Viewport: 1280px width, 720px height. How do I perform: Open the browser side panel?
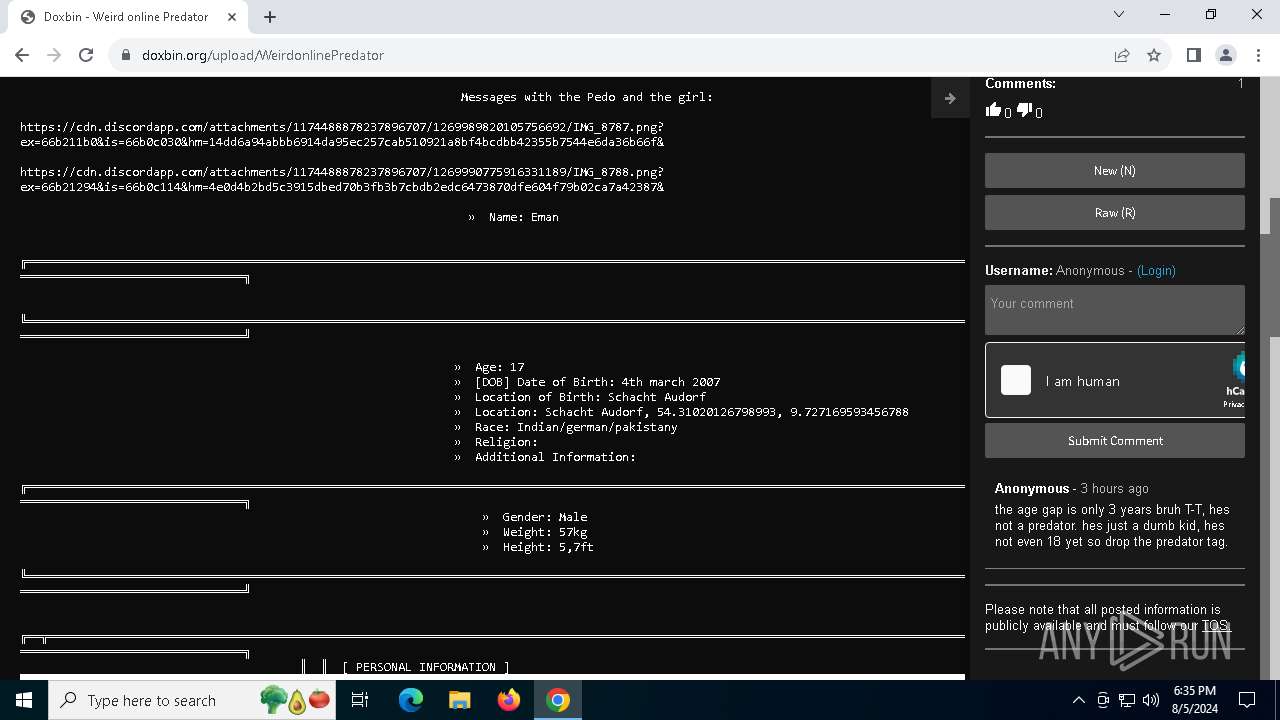coord(1193,55)
